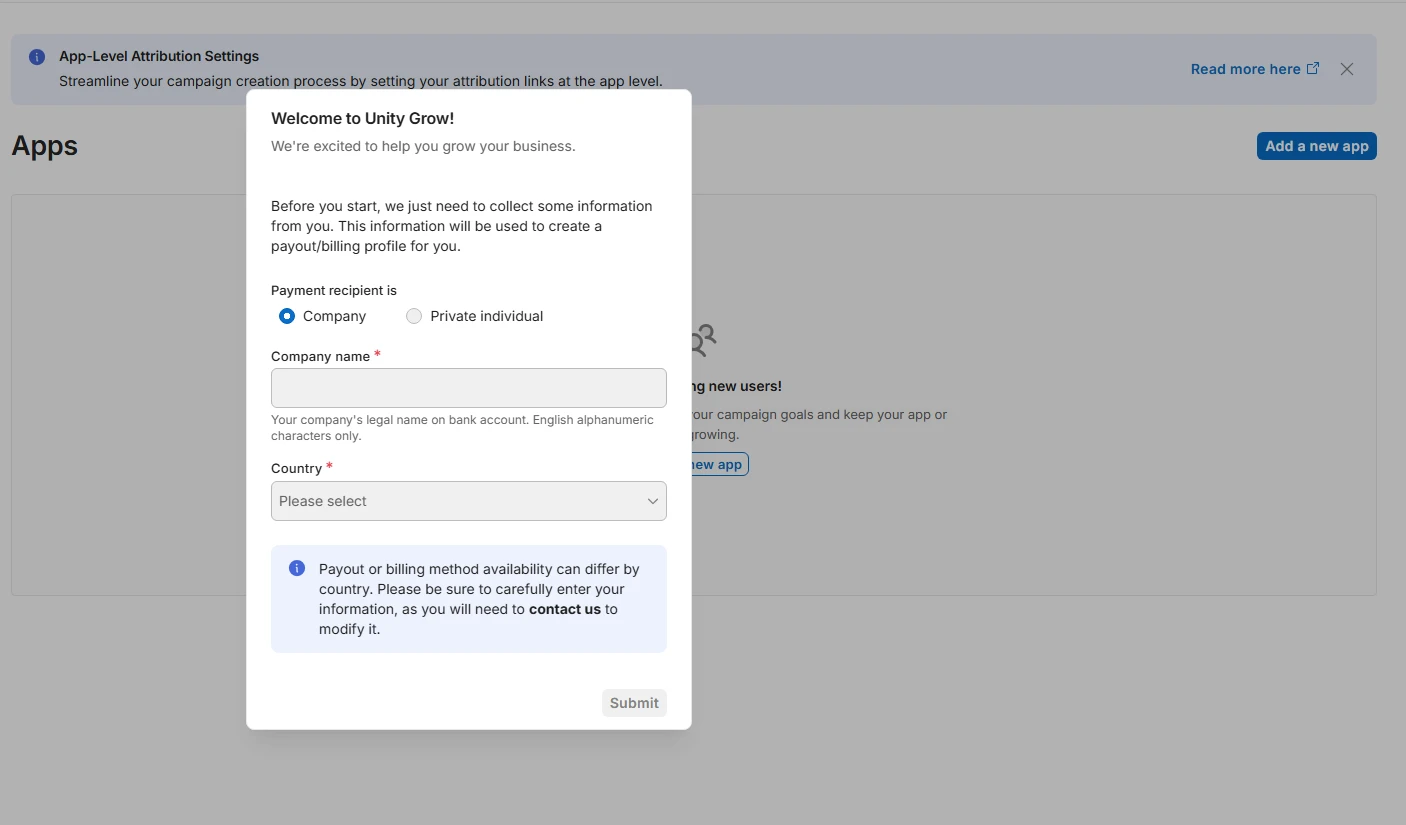Click the text We're excited to help you grow
Viewport: 1406px width, 825px height.
tap(423, 146)
